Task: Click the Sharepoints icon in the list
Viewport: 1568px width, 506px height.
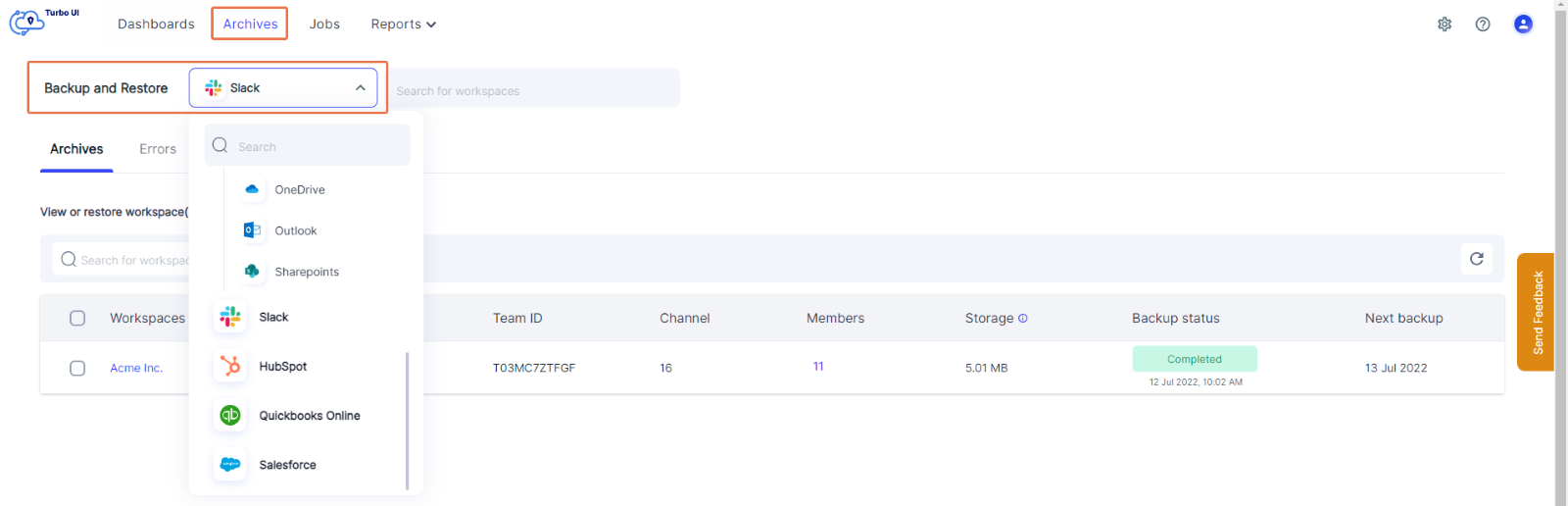Action: pos(252,272)
